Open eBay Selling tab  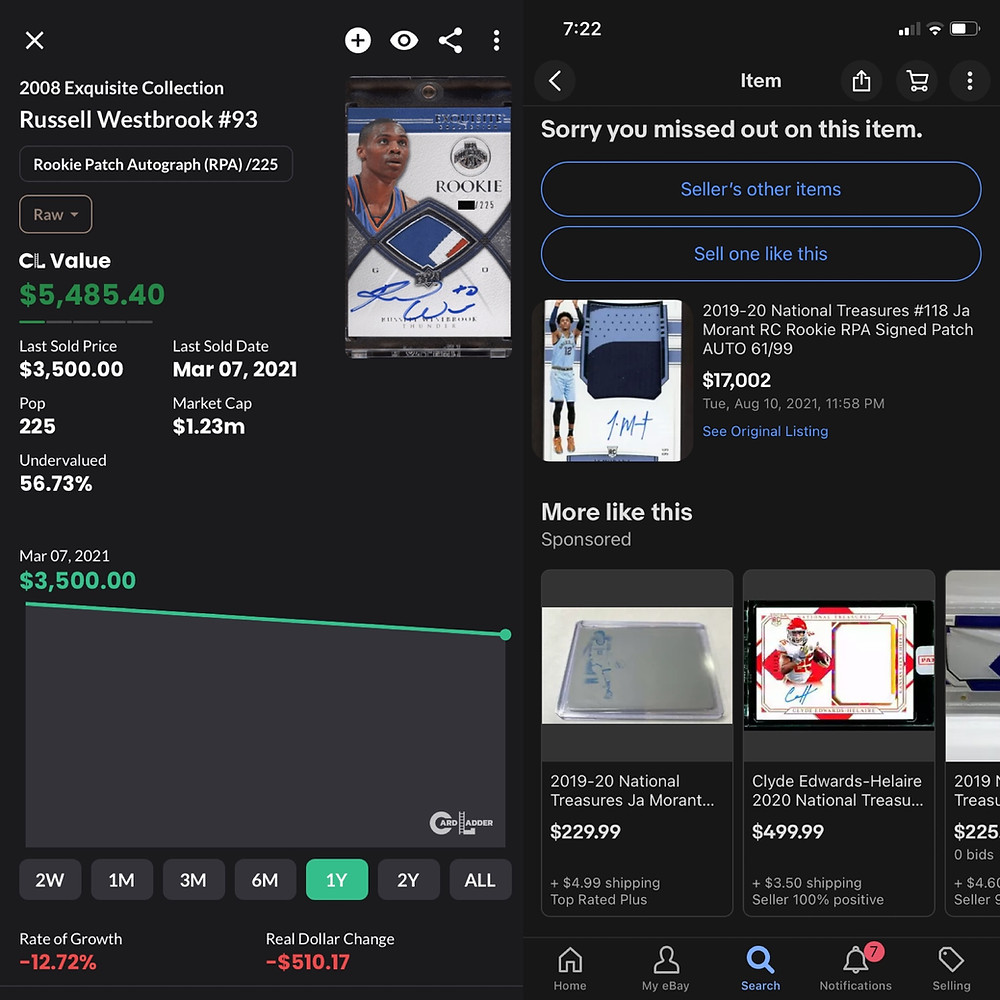point(951,968)
